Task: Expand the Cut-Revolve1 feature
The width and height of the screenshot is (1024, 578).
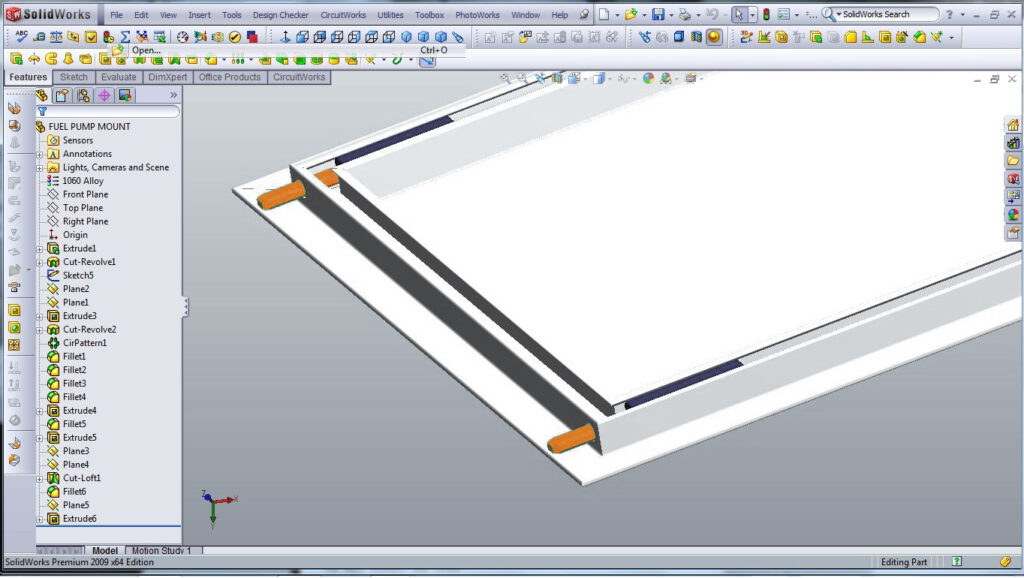Action: (x=40, y=263)
